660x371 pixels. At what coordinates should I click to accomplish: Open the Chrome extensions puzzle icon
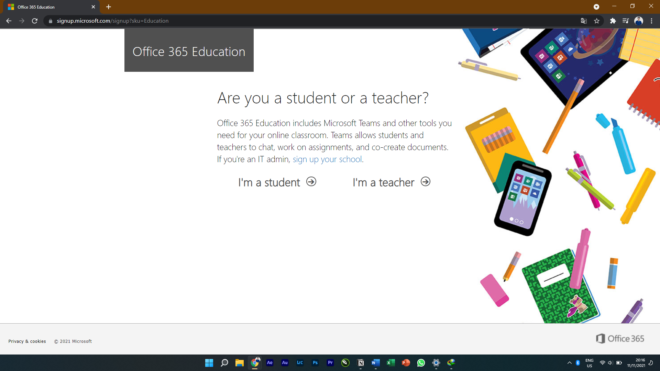tap(612, 21)
